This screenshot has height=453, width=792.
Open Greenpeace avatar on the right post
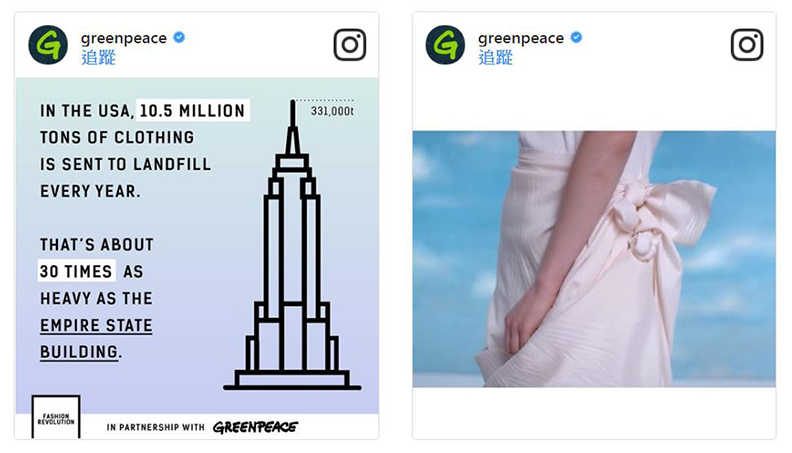point(446,44)
